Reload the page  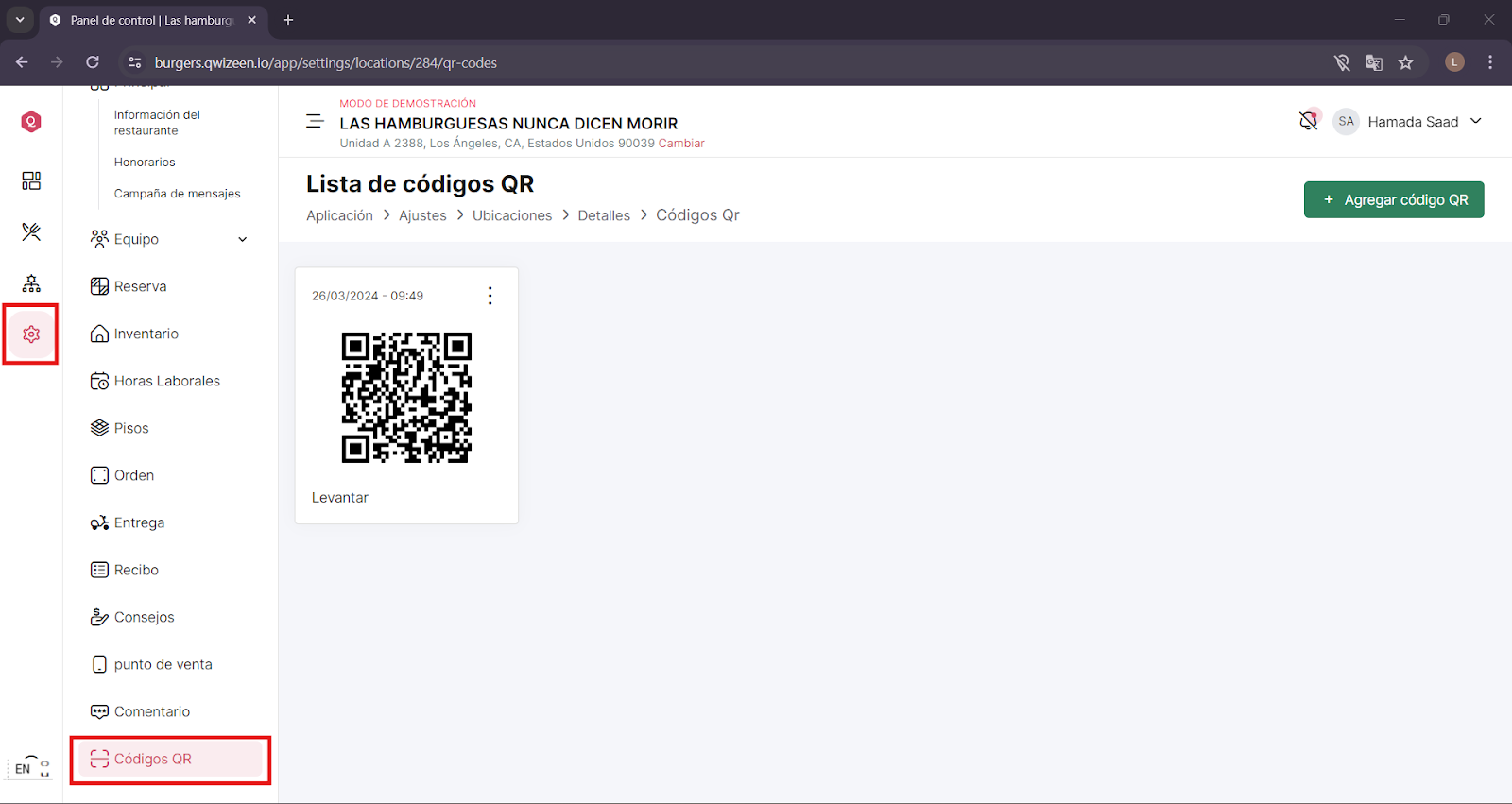coord(93,62)
